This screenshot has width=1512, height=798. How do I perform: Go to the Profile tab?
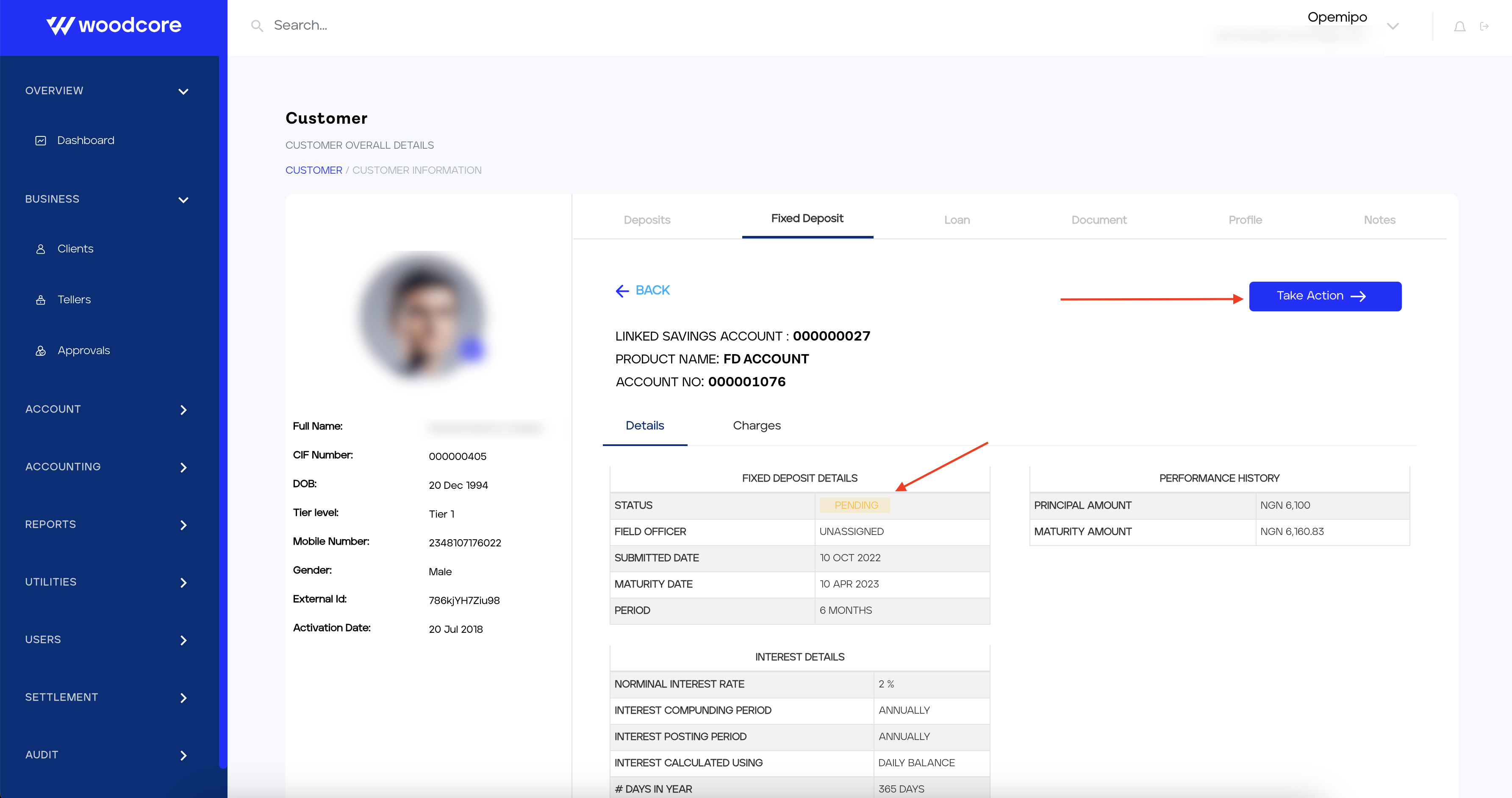pyautogui.click(x=1245, y=220)
